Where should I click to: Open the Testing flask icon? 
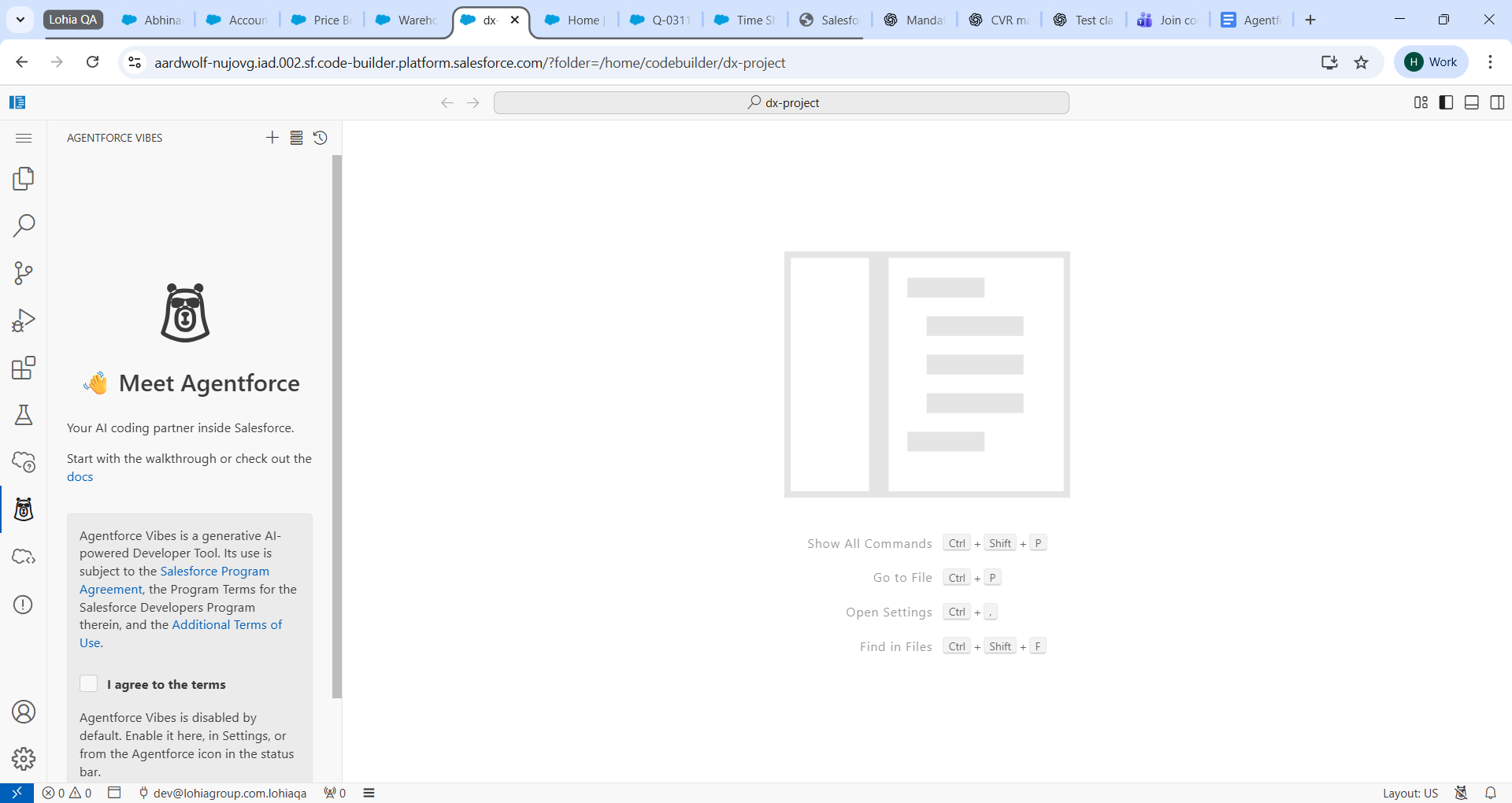(24, 415)
